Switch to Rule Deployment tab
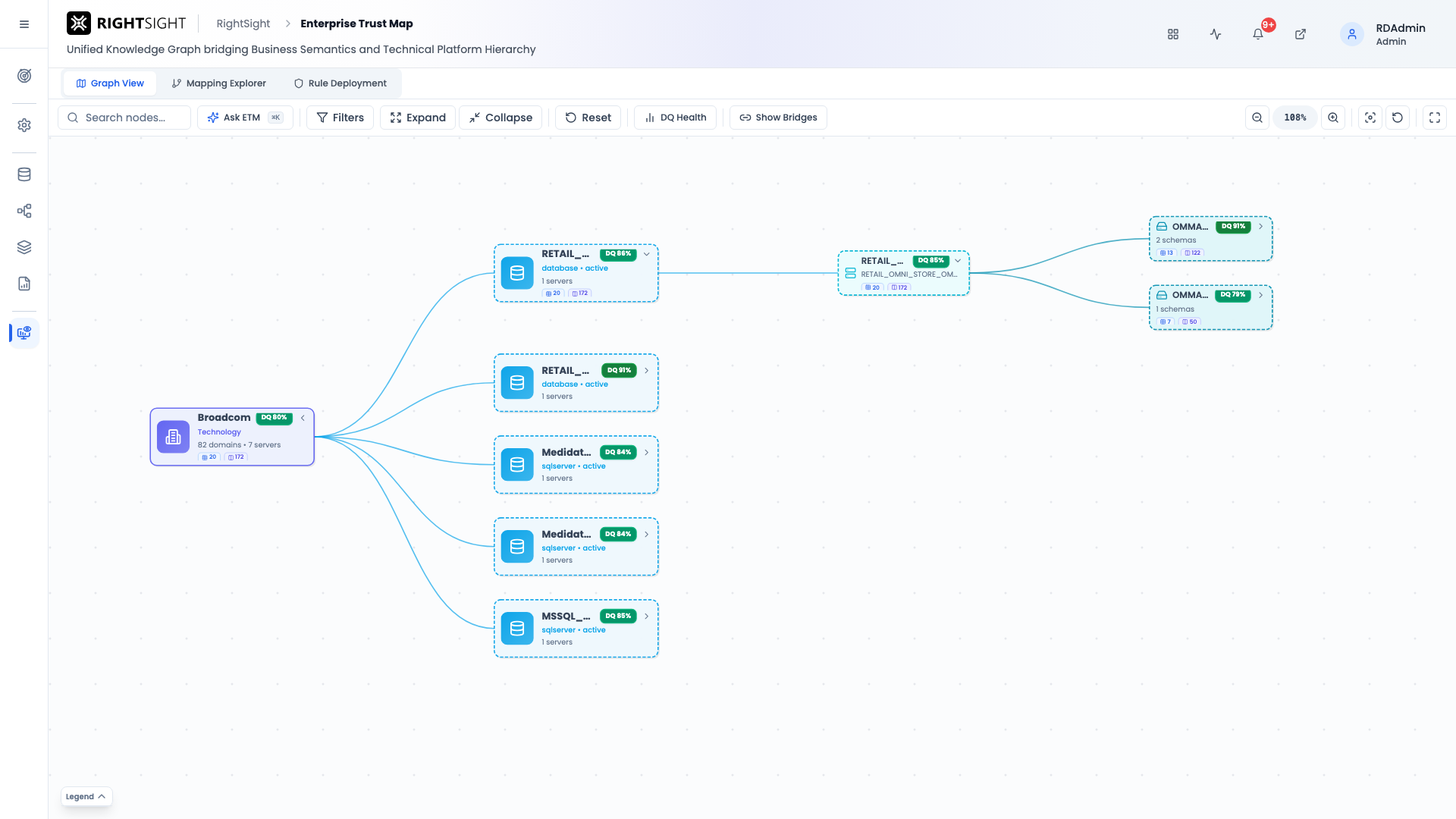 [340, 83]
